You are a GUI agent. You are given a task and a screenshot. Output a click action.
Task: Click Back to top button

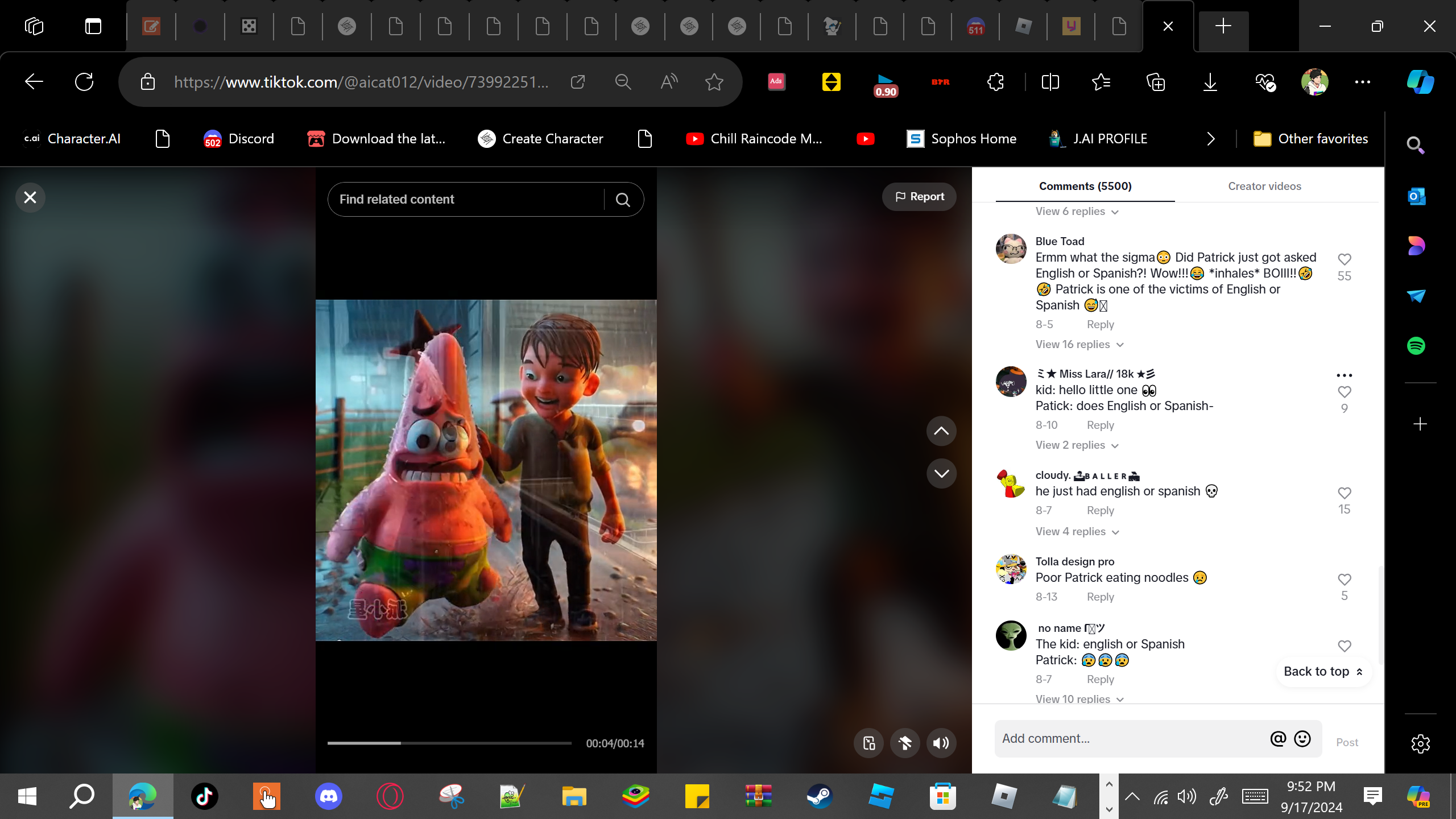1323,672
